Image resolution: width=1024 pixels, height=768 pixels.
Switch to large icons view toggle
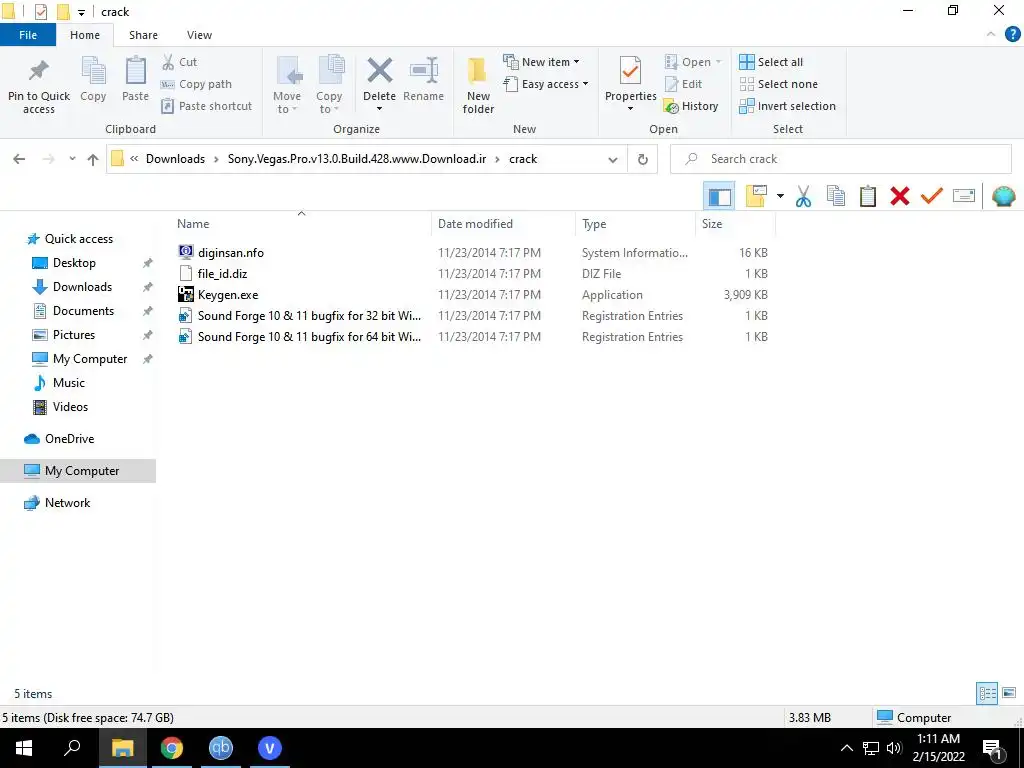(1009, 693)
